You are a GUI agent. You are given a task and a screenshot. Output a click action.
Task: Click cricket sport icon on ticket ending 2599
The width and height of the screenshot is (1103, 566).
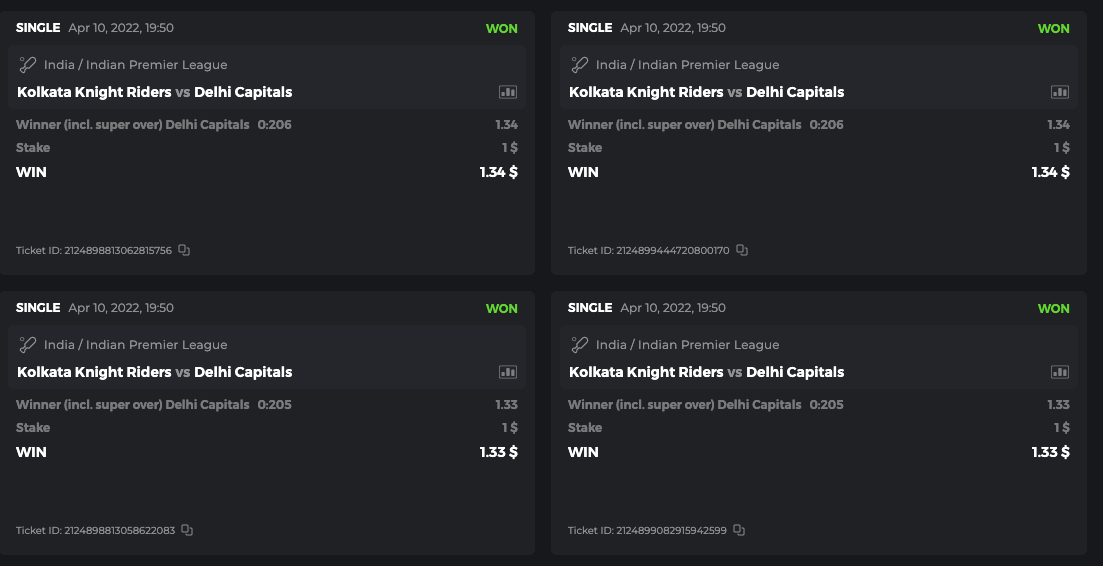click(x=580, y=345)
